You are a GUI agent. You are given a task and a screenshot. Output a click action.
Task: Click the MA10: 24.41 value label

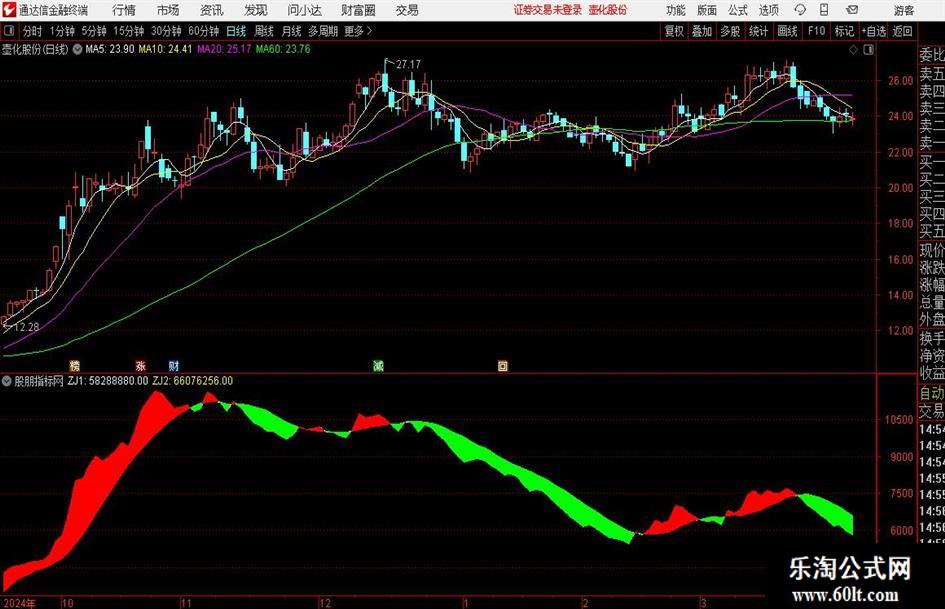[x=165, y=49]
